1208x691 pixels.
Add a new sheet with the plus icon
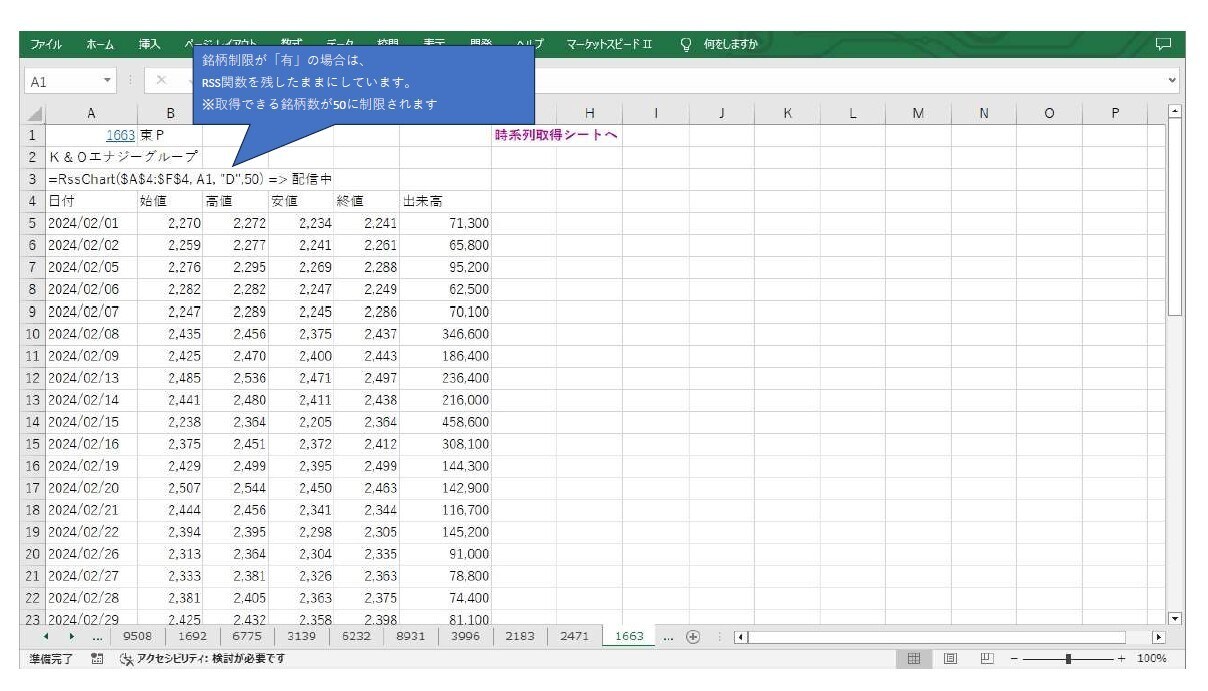point(693,637)
